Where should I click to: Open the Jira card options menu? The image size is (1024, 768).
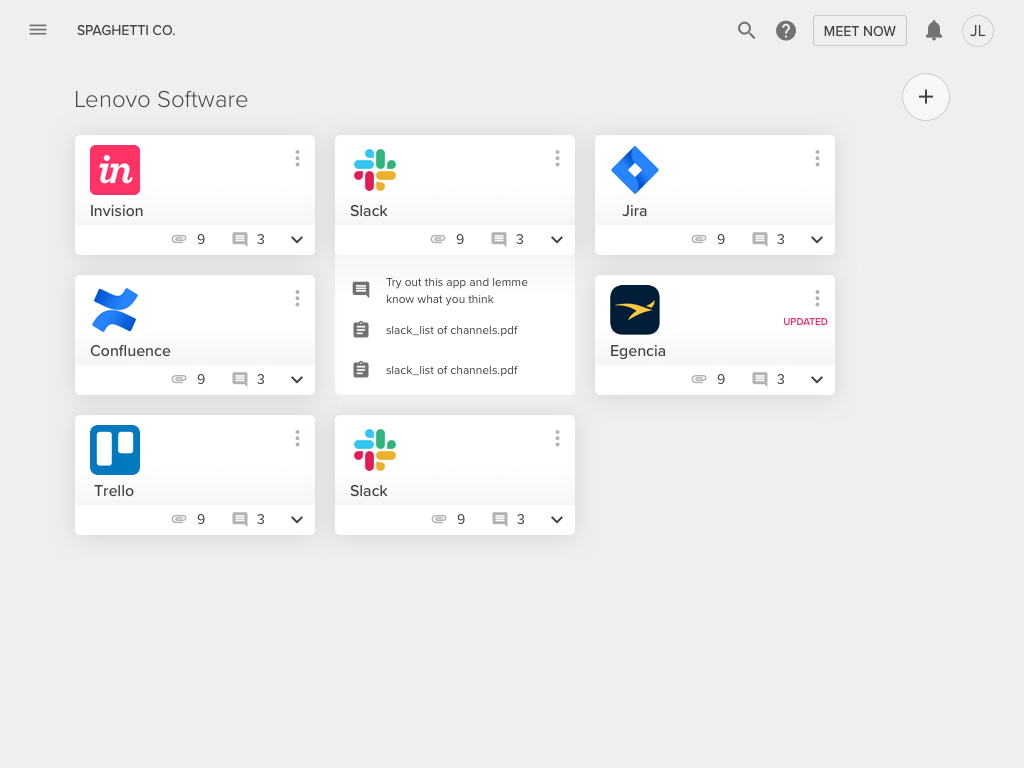[x=817, y=158]
